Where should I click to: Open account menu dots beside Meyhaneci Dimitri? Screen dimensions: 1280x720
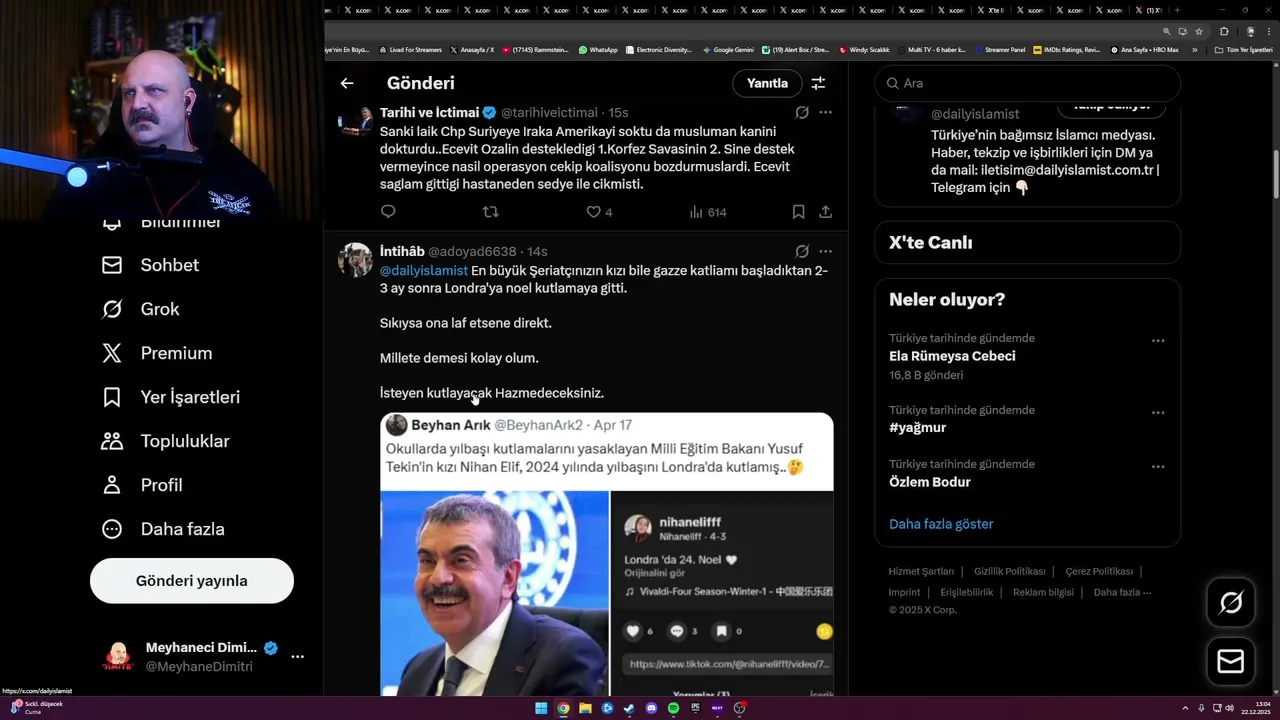click(297, 657)
